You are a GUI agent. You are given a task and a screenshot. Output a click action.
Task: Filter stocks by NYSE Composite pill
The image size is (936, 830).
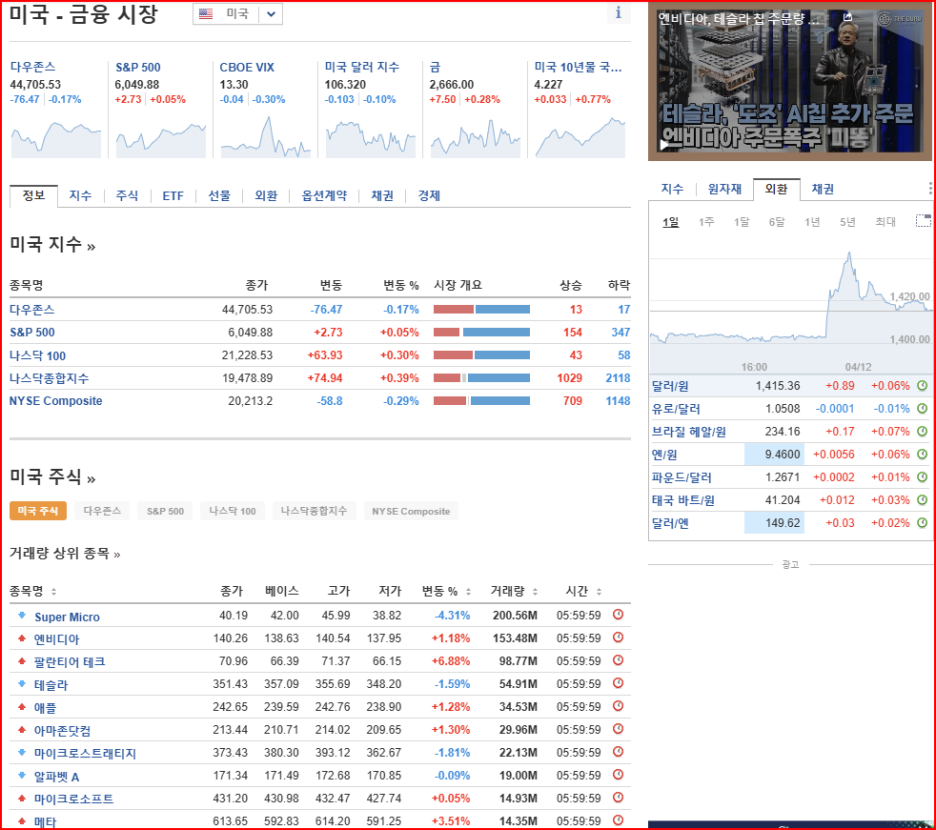411,511
